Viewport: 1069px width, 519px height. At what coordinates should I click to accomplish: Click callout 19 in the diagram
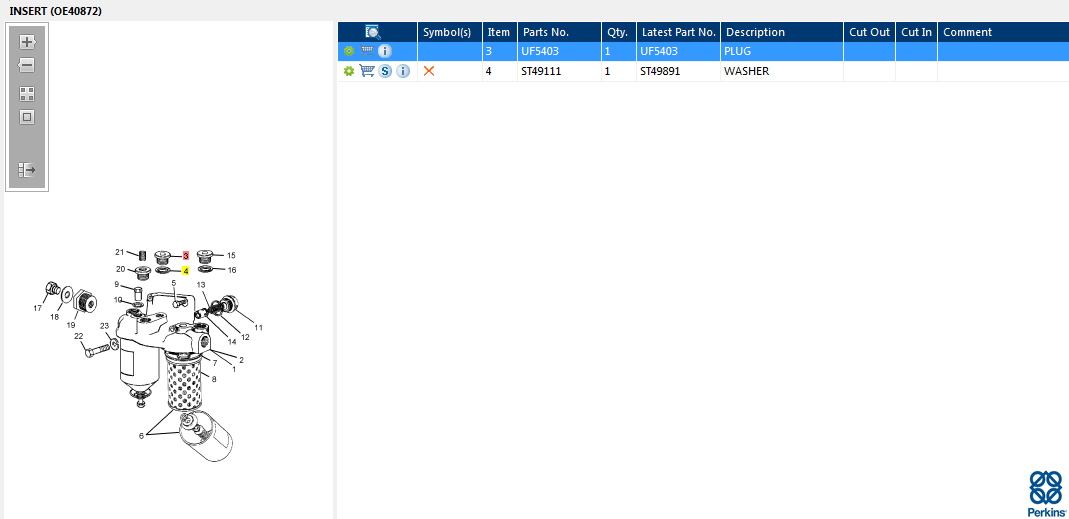71,325
